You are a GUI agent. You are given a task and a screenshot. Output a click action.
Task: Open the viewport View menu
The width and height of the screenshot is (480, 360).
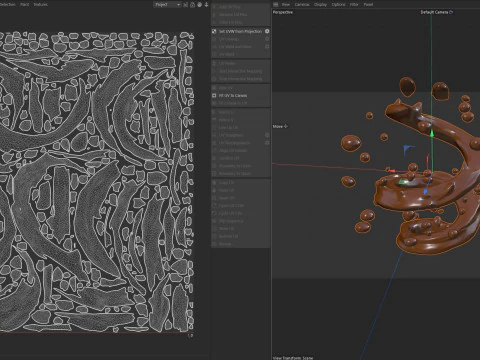click(x=286, y=5)
